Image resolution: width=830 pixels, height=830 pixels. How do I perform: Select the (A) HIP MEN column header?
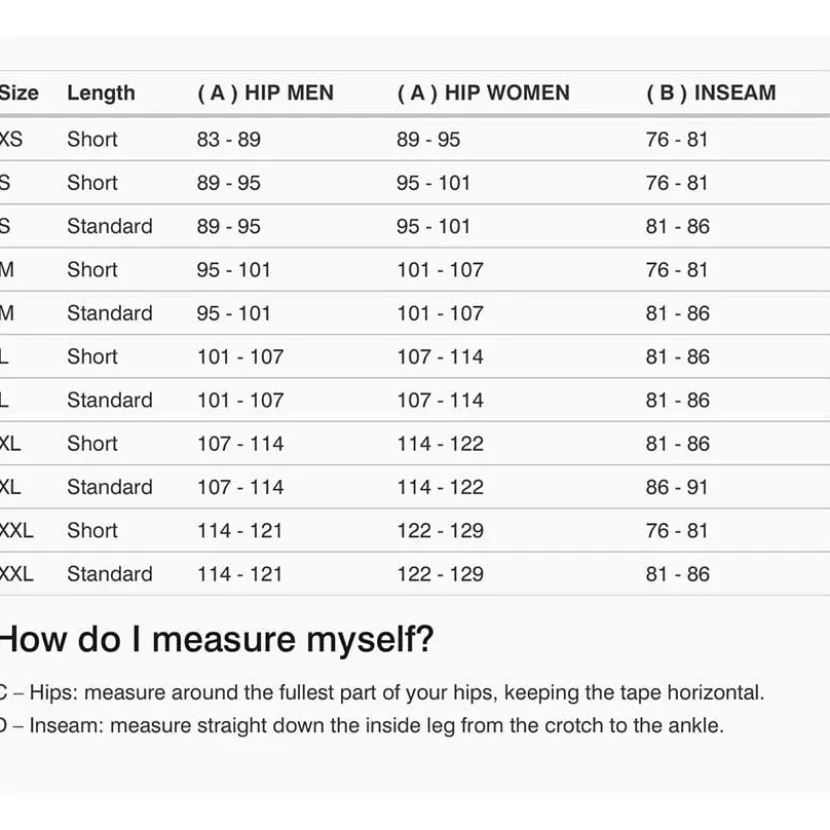pyautogui.click(x=265, y=93)
